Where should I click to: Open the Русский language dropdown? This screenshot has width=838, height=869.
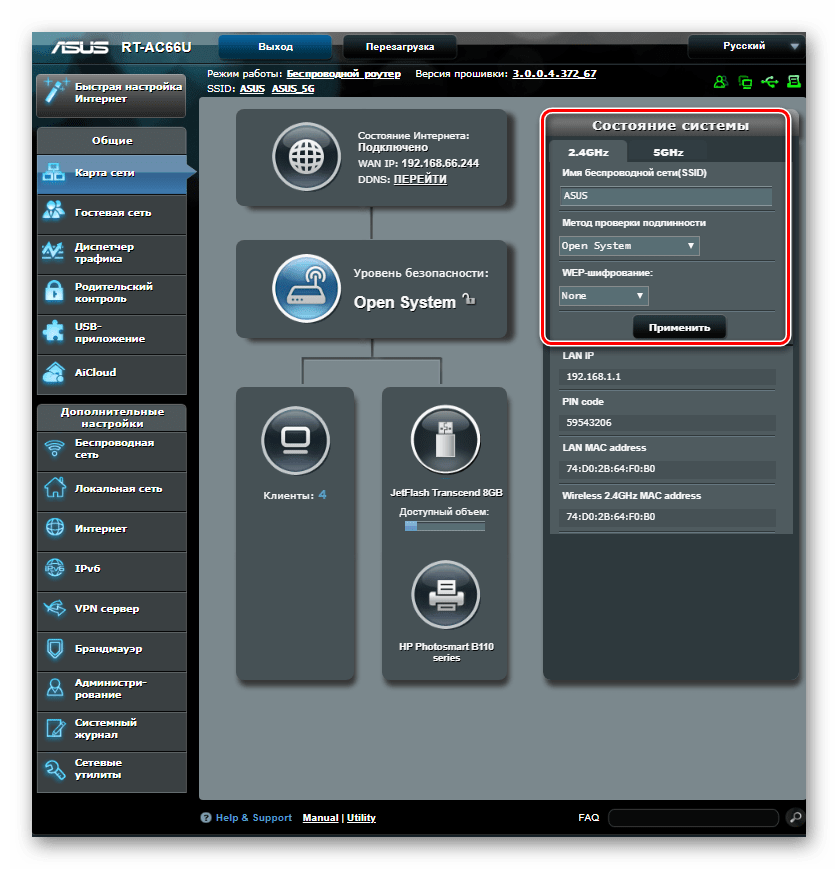(745, 46)
